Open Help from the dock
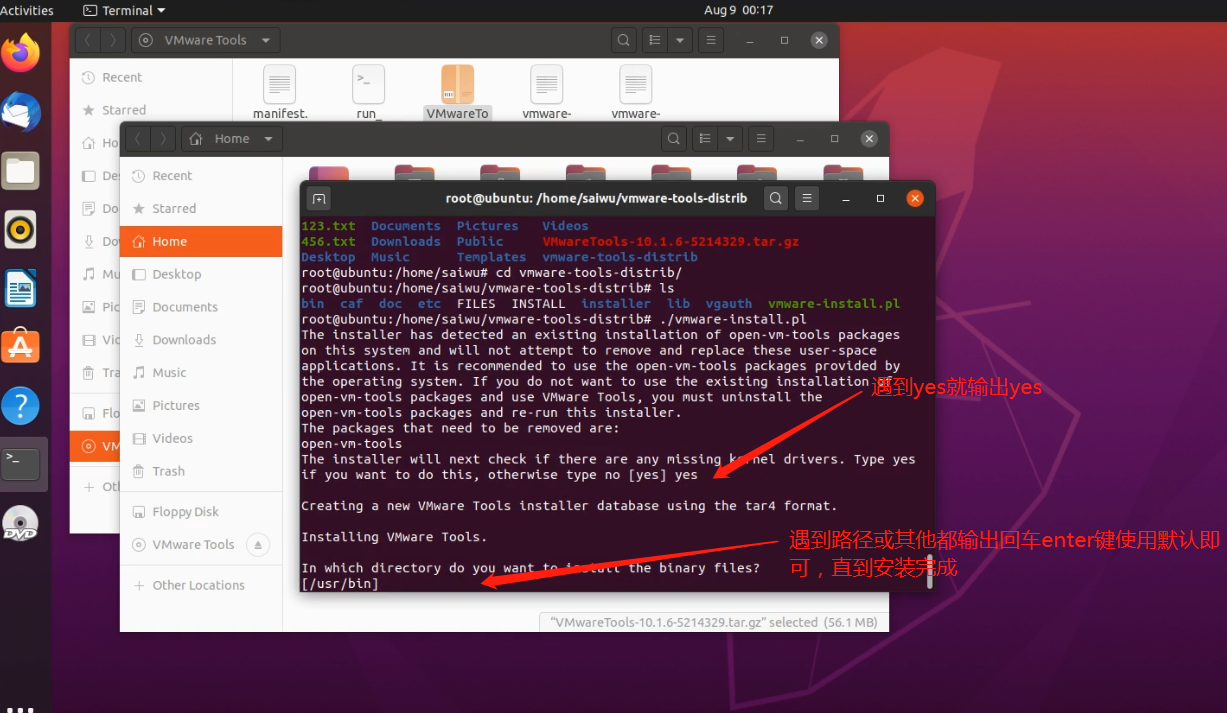 (21, 406)
